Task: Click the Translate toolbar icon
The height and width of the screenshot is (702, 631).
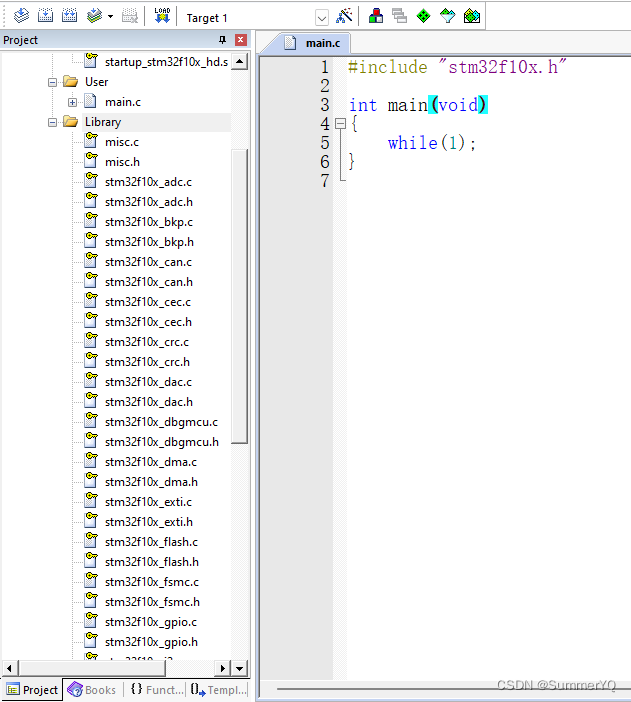Action: pos(21,16)
